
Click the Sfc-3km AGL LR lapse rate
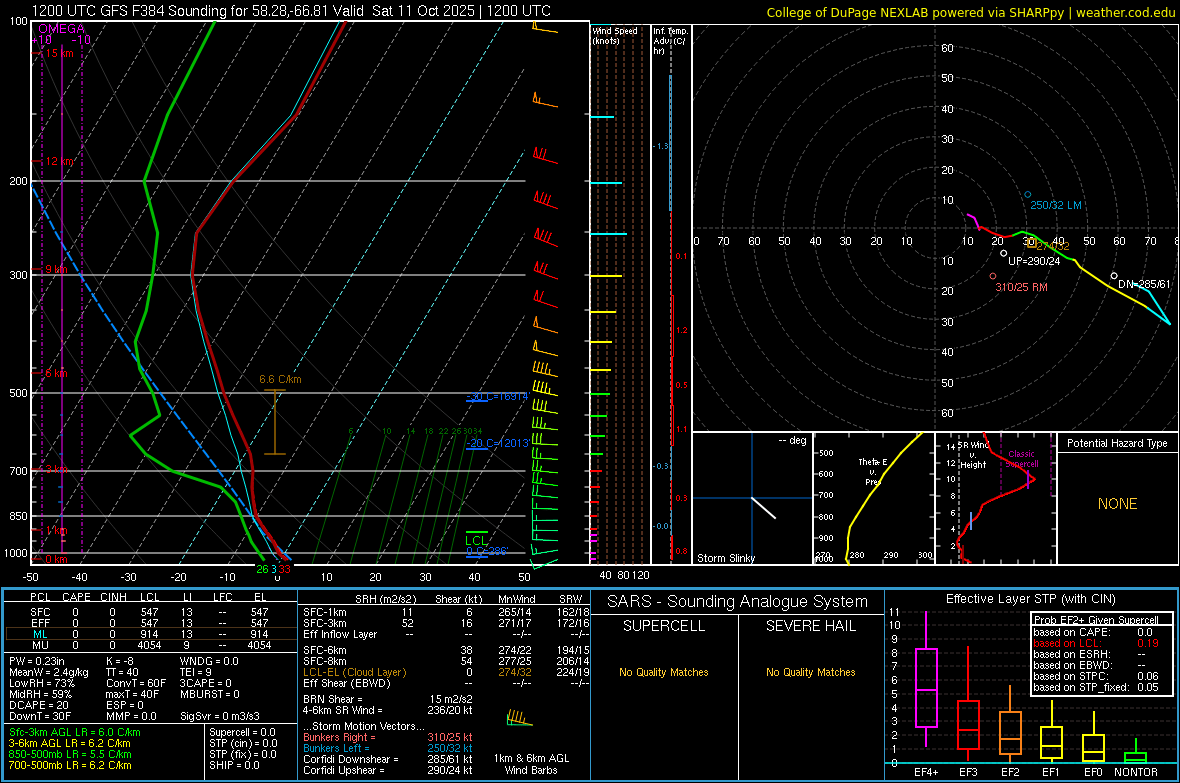point(75,732)
